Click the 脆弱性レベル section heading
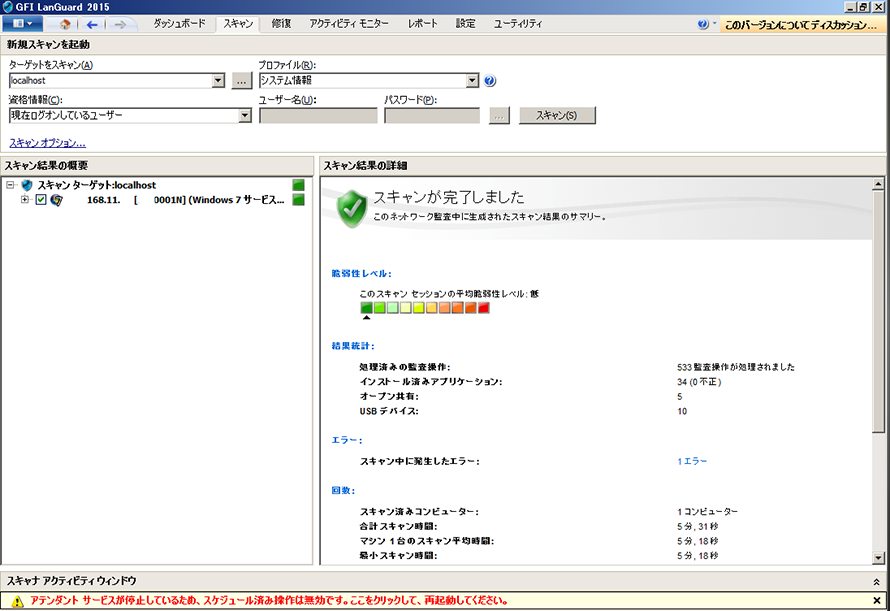The height and width of the screenshot is (611, 890). [x=362, y=274]
